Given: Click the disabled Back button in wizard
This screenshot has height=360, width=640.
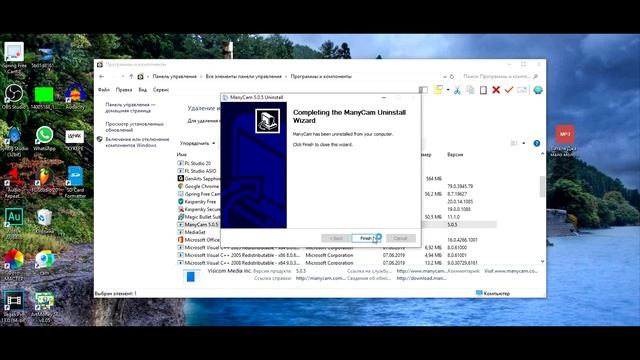Looking at the screenshot, I should 336,238.
